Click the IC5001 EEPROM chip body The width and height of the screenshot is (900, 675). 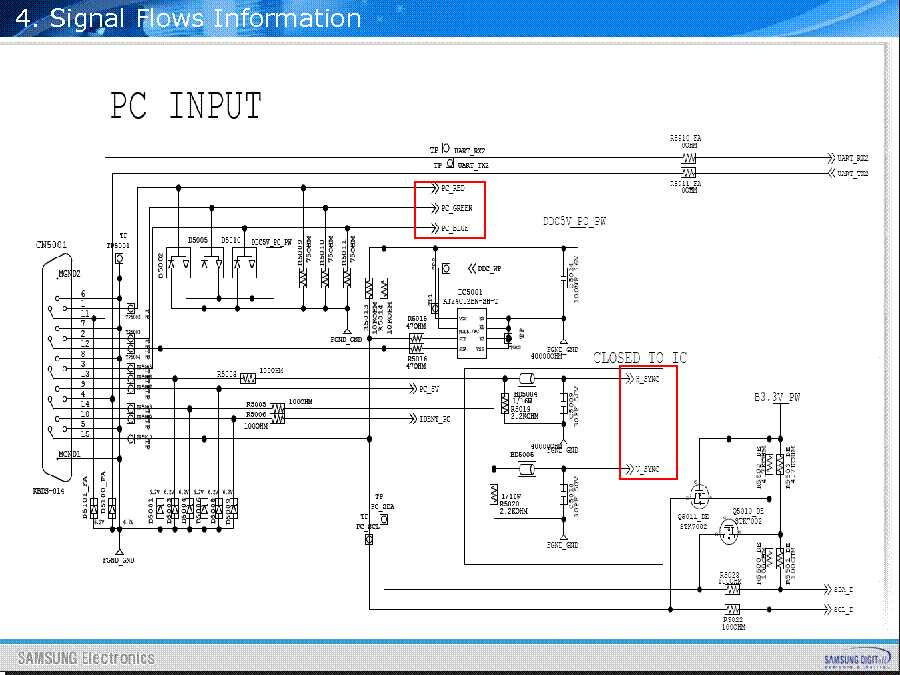(x=472, y=333)
